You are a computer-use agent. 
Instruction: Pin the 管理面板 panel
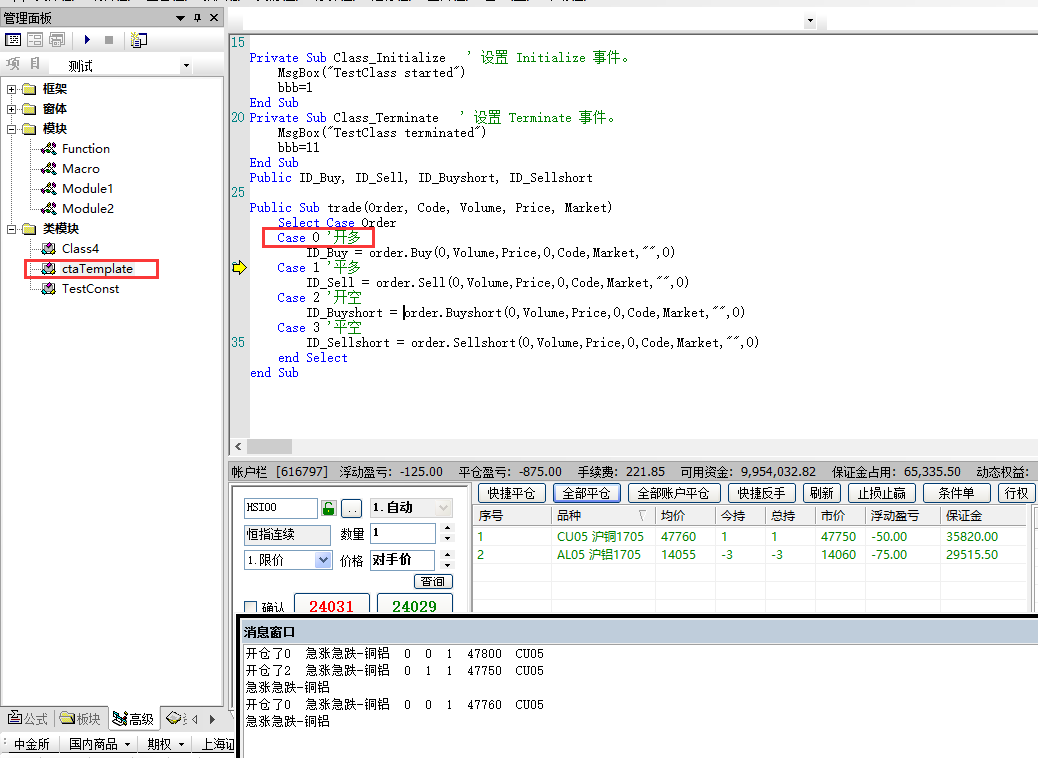click(197, 18)
